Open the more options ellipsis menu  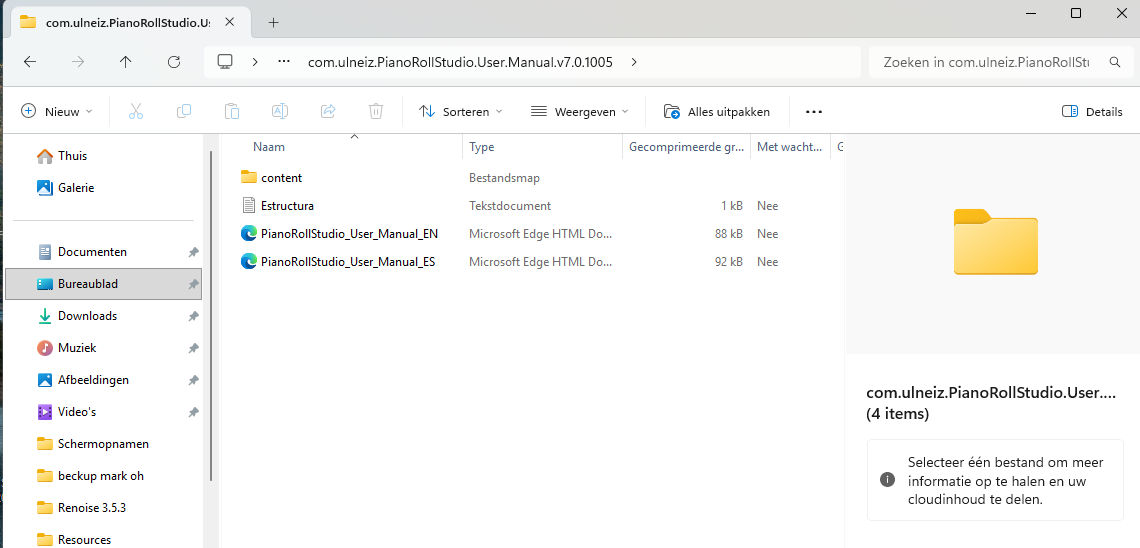pos(813,112)
